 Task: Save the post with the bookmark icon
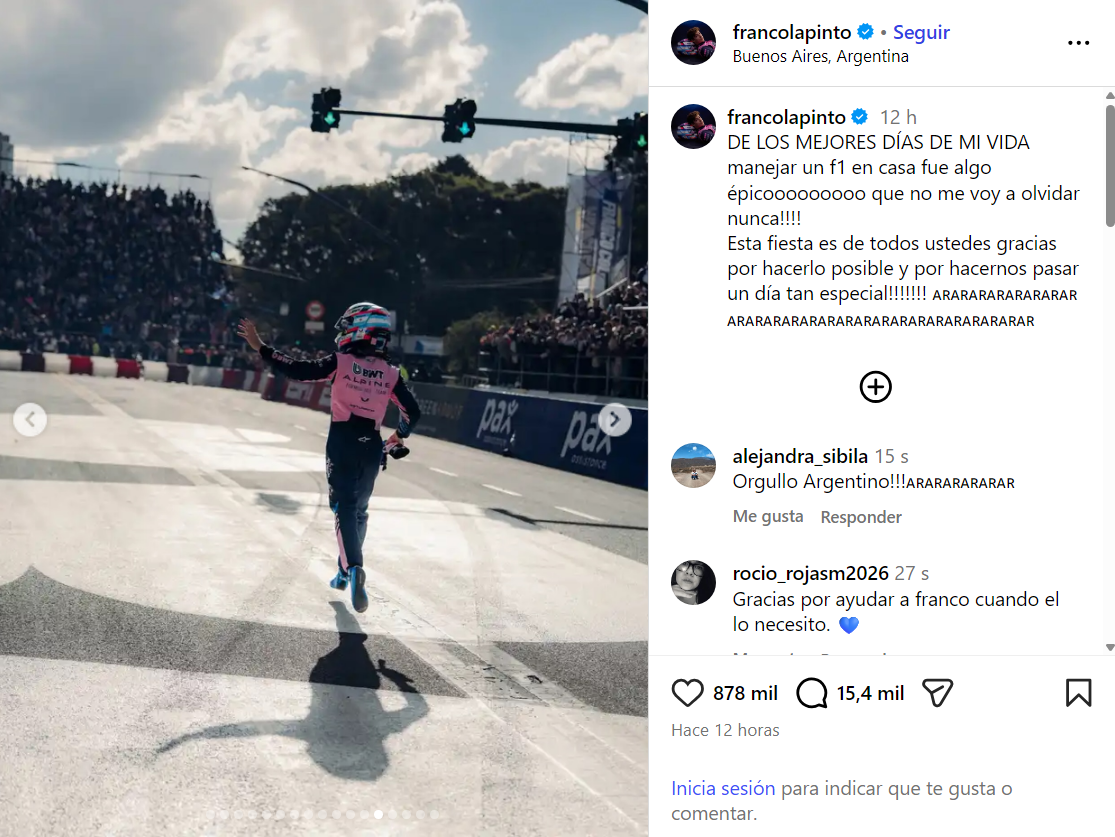tap(1078, 693)
